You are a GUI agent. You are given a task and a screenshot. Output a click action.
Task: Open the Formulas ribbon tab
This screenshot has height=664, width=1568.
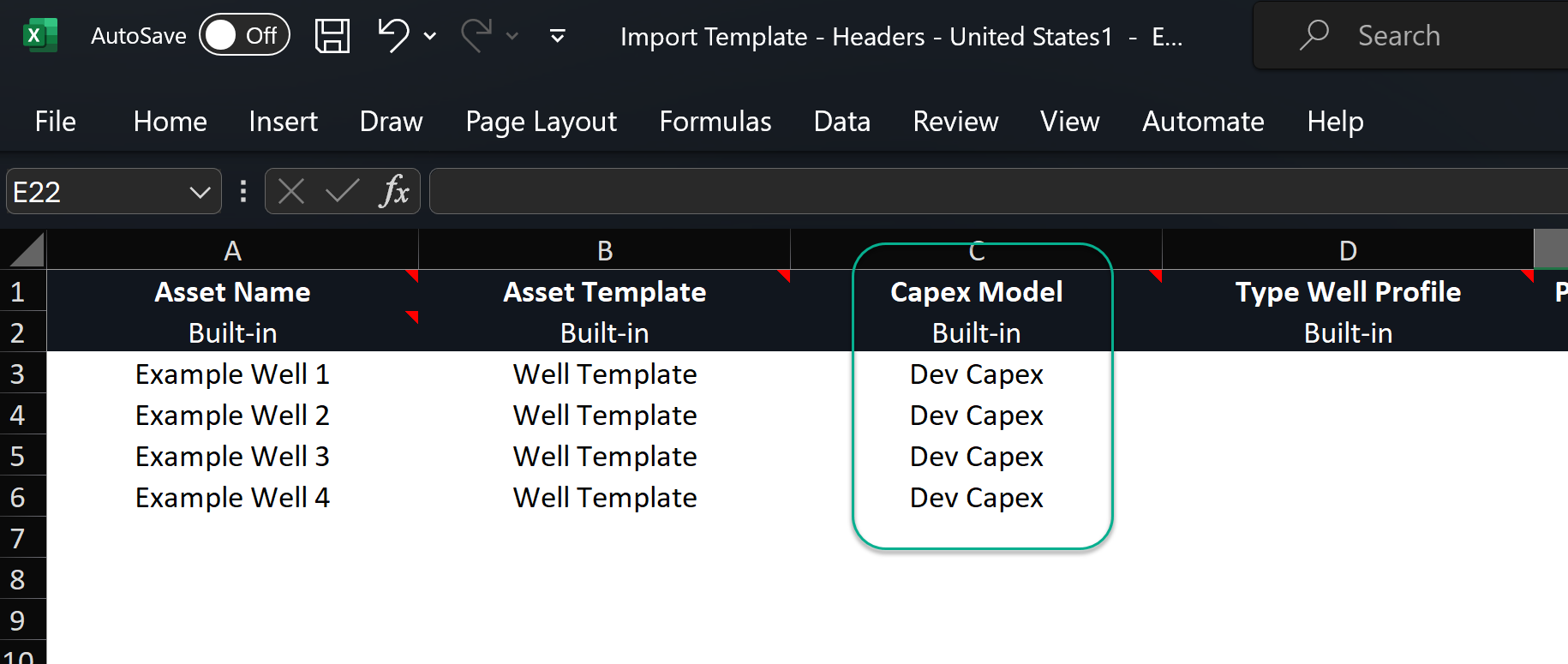pos(715,122)
